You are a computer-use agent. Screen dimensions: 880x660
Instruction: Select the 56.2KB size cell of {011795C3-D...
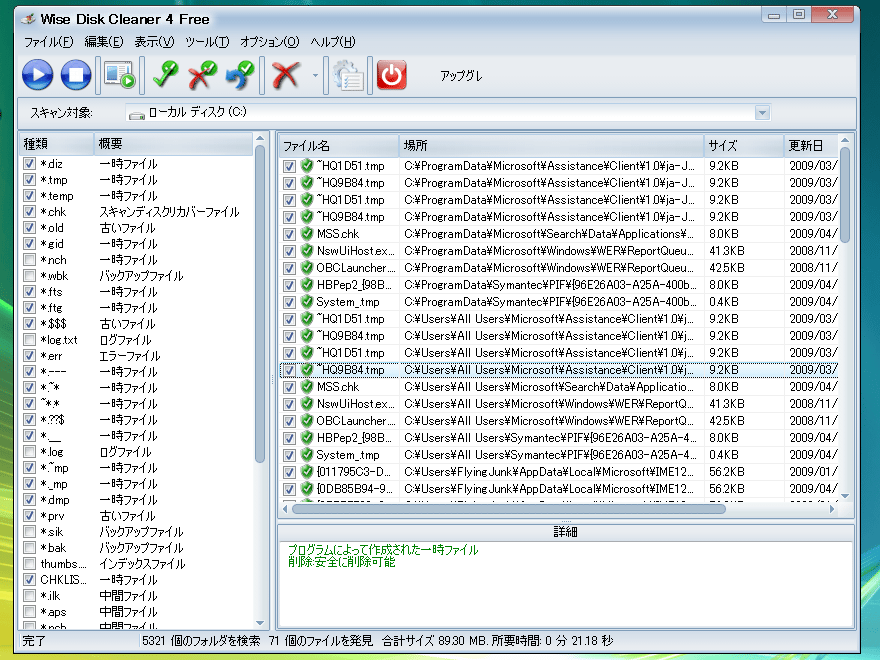coord(727,472)
